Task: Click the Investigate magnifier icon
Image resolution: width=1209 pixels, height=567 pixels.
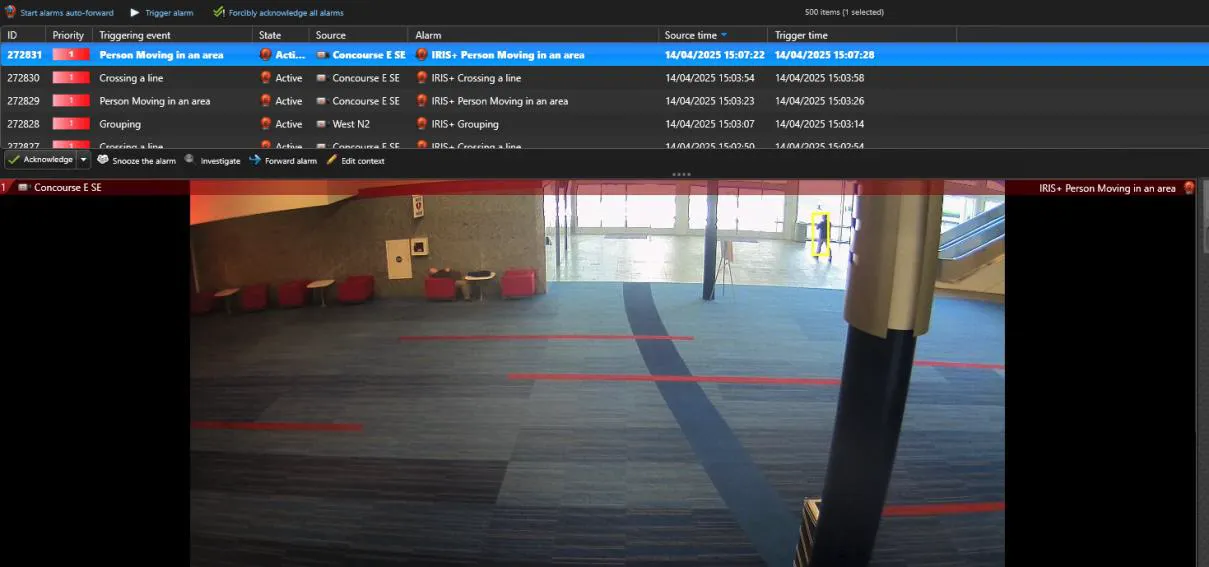Action: click(x=190, y=159)
